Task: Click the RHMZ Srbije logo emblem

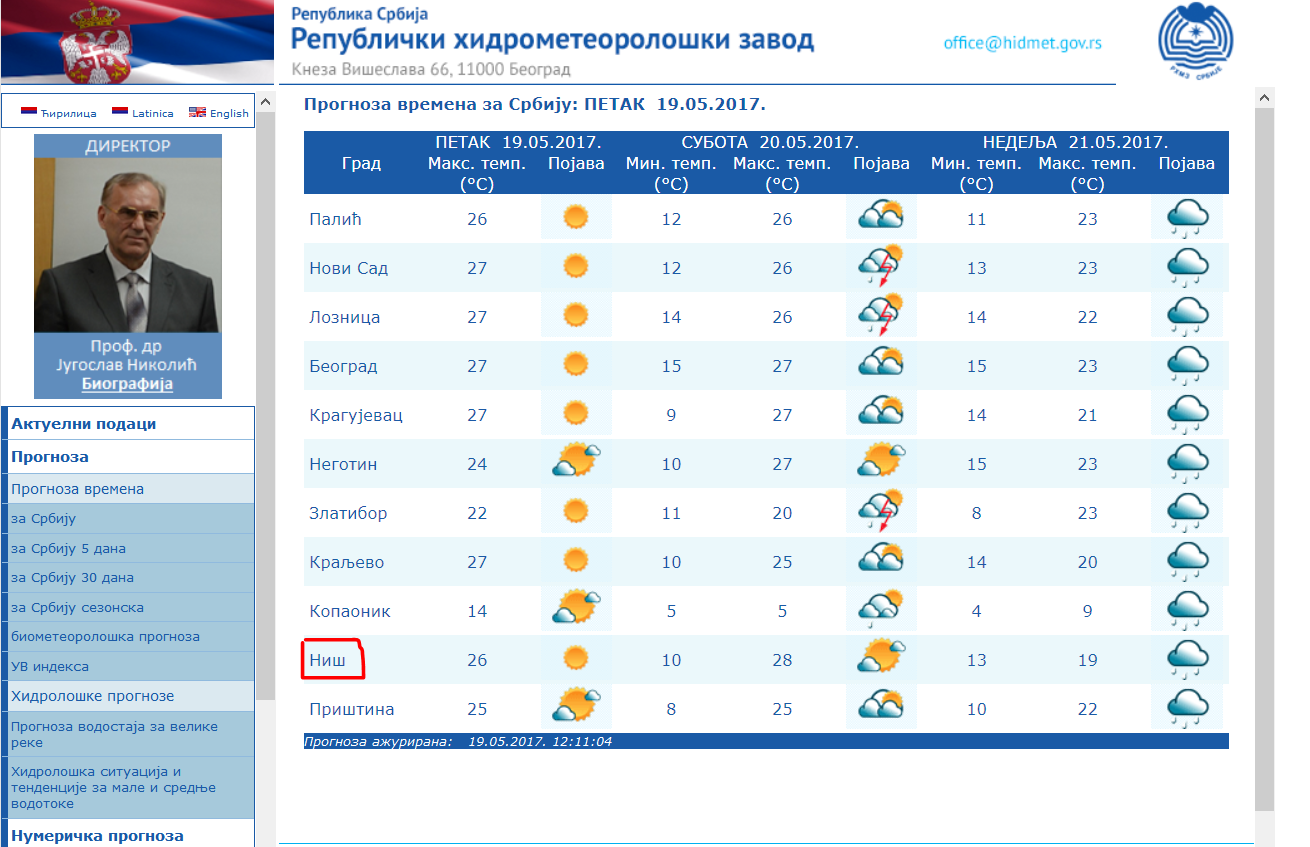Action: (x=1194, y=43)
